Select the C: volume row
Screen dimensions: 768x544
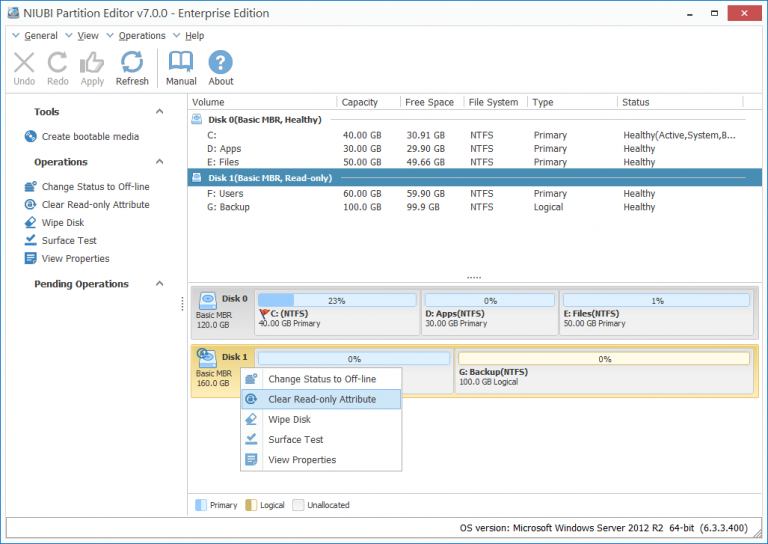pyautogui.click(x=474, y=135)
